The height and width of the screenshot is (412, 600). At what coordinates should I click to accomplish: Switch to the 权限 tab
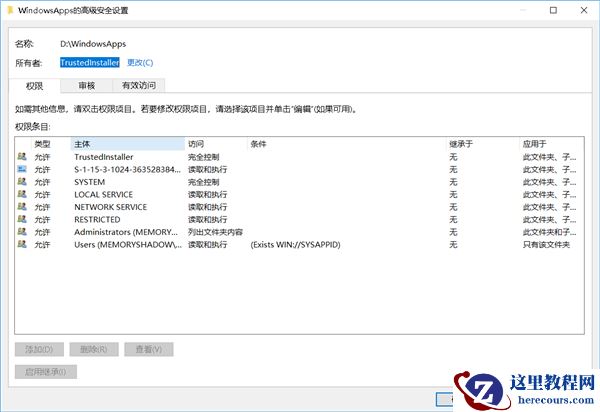(x=34, y=86)
